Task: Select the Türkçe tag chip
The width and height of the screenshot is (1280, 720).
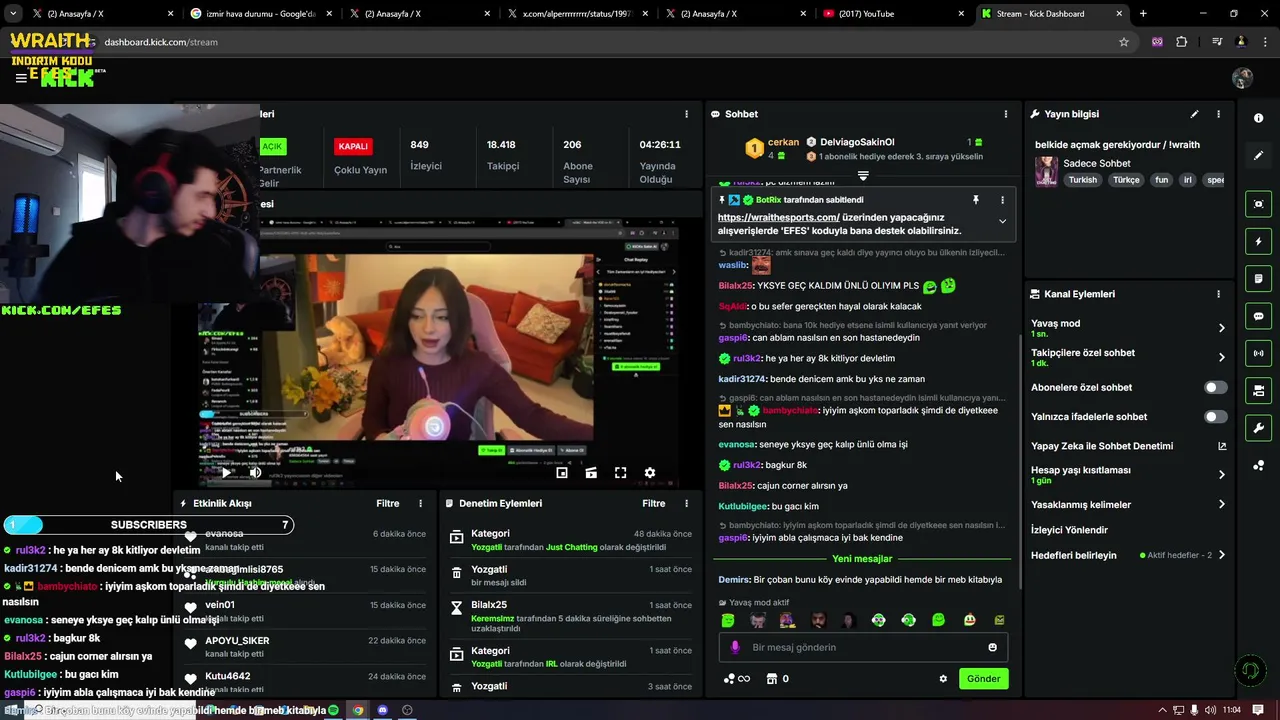Action: pyautogui.click(x=1126, y=180)
